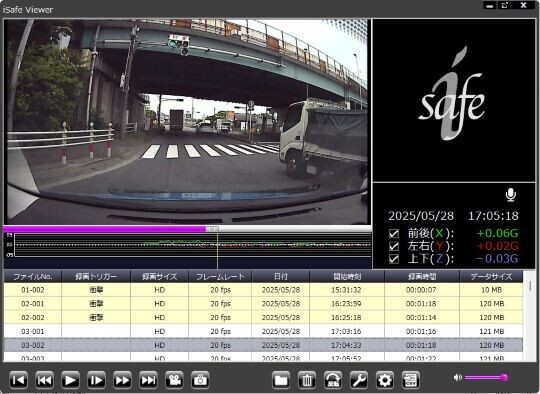Viewport: 540px width, 394px height.
Task: Click the +0.02G Y-axis value
Action: (497, 246)
